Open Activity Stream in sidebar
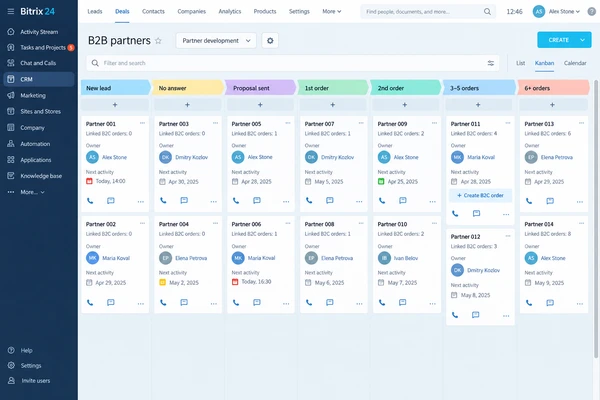The image size is (600, 400). [39, 32]
